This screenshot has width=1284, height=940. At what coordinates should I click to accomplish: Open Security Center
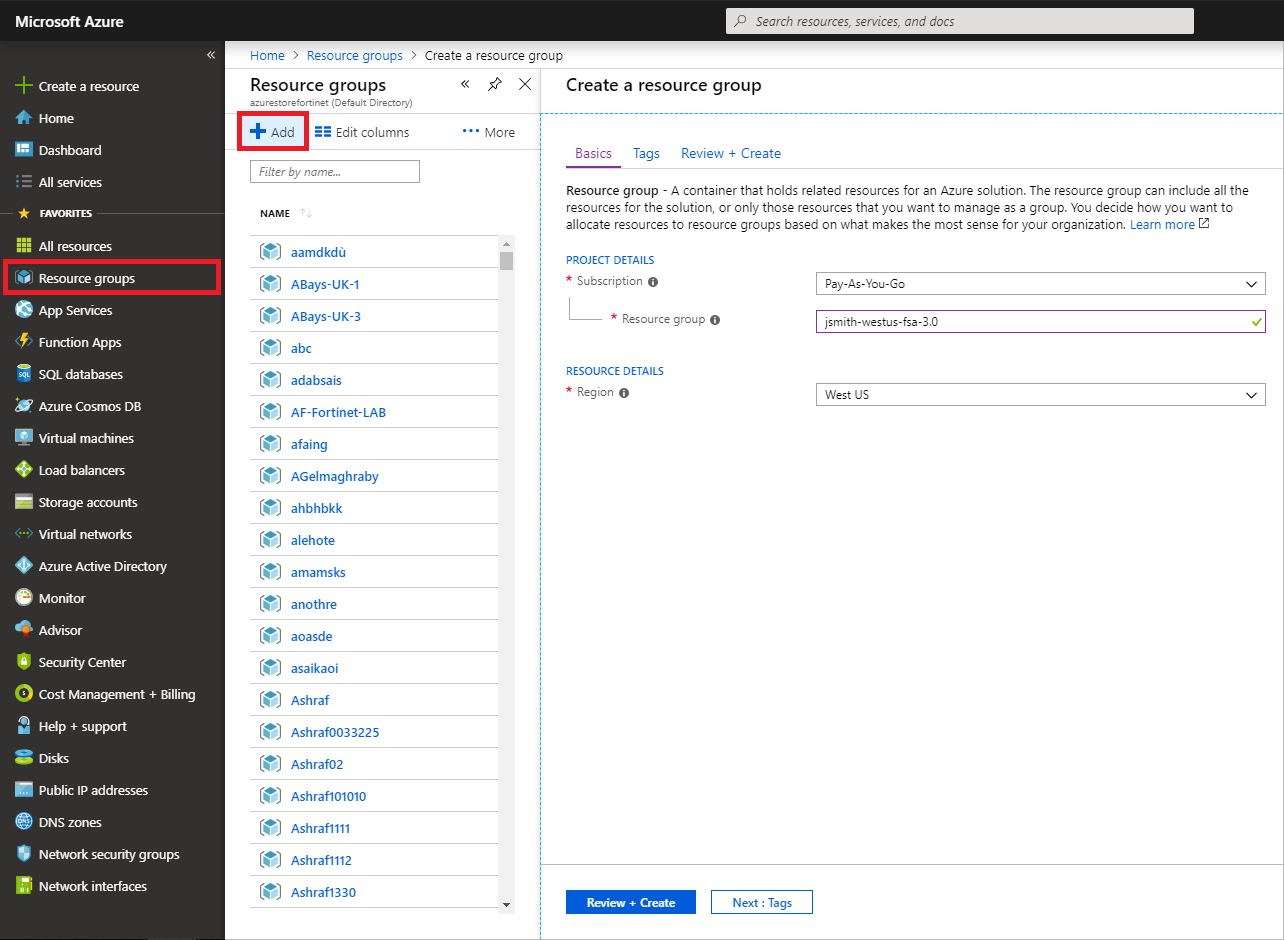(x=79, y=661)
